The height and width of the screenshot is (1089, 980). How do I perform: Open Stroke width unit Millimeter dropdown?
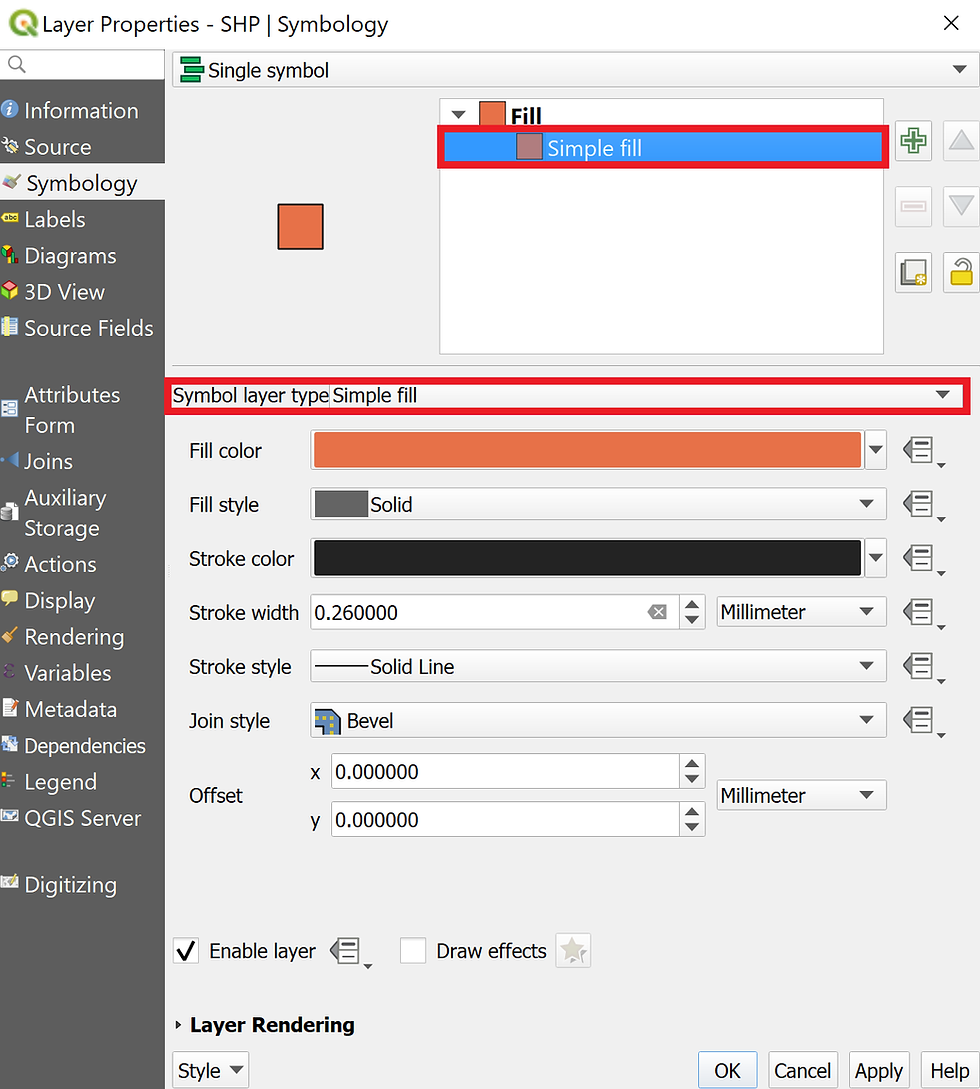click(x=802, y=612)
